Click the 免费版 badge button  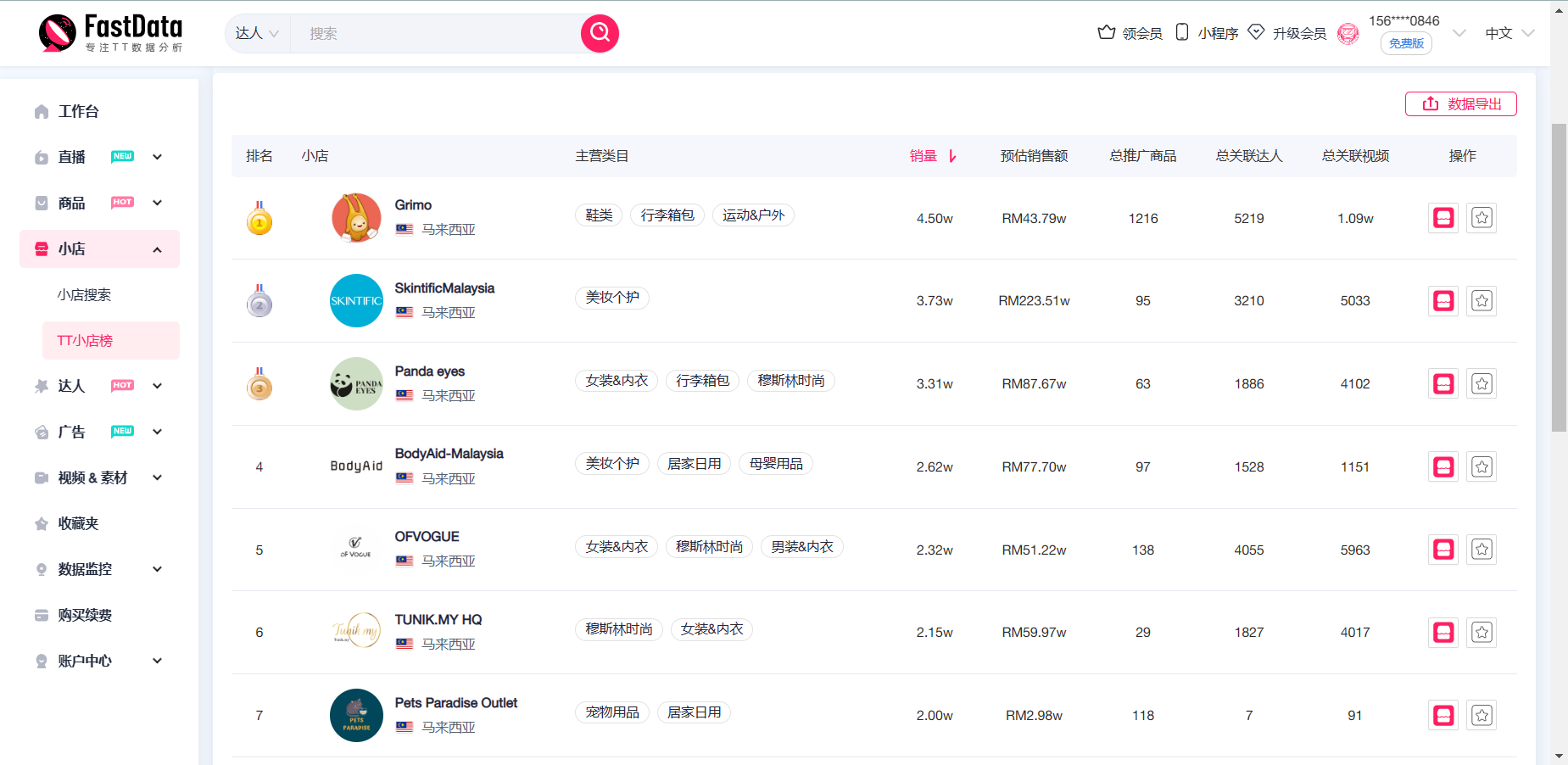pyautogui.click(x=1406, y=43)
